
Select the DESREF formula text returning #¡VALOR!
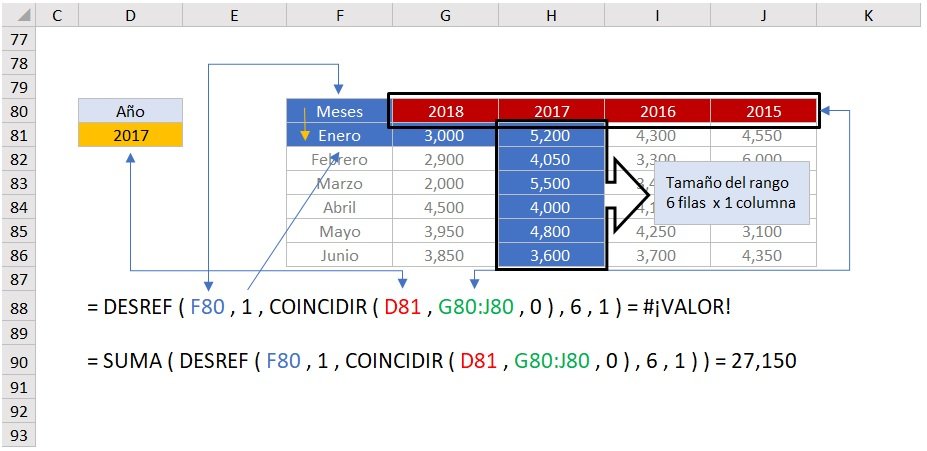408,307
